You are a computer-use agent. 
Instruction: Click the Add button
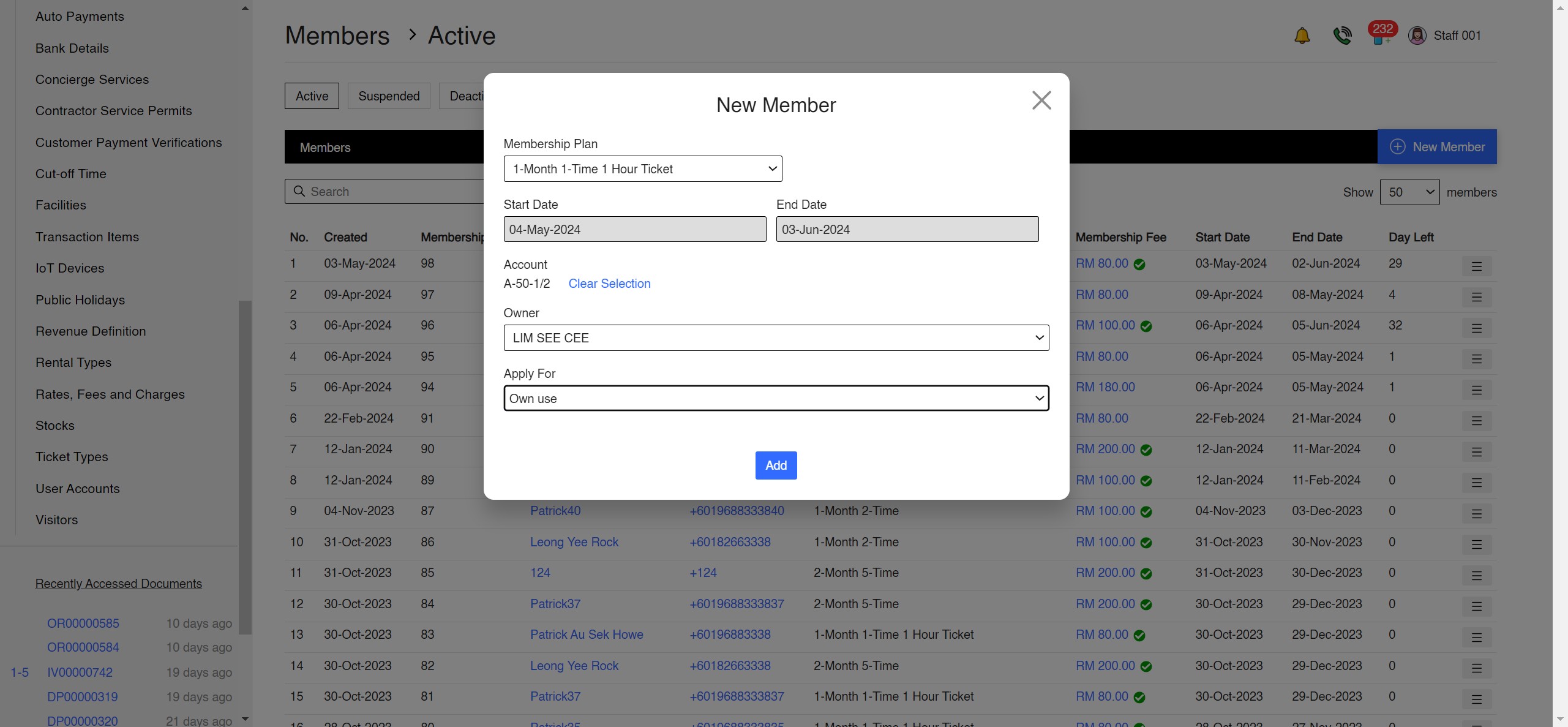pos(775,465)
